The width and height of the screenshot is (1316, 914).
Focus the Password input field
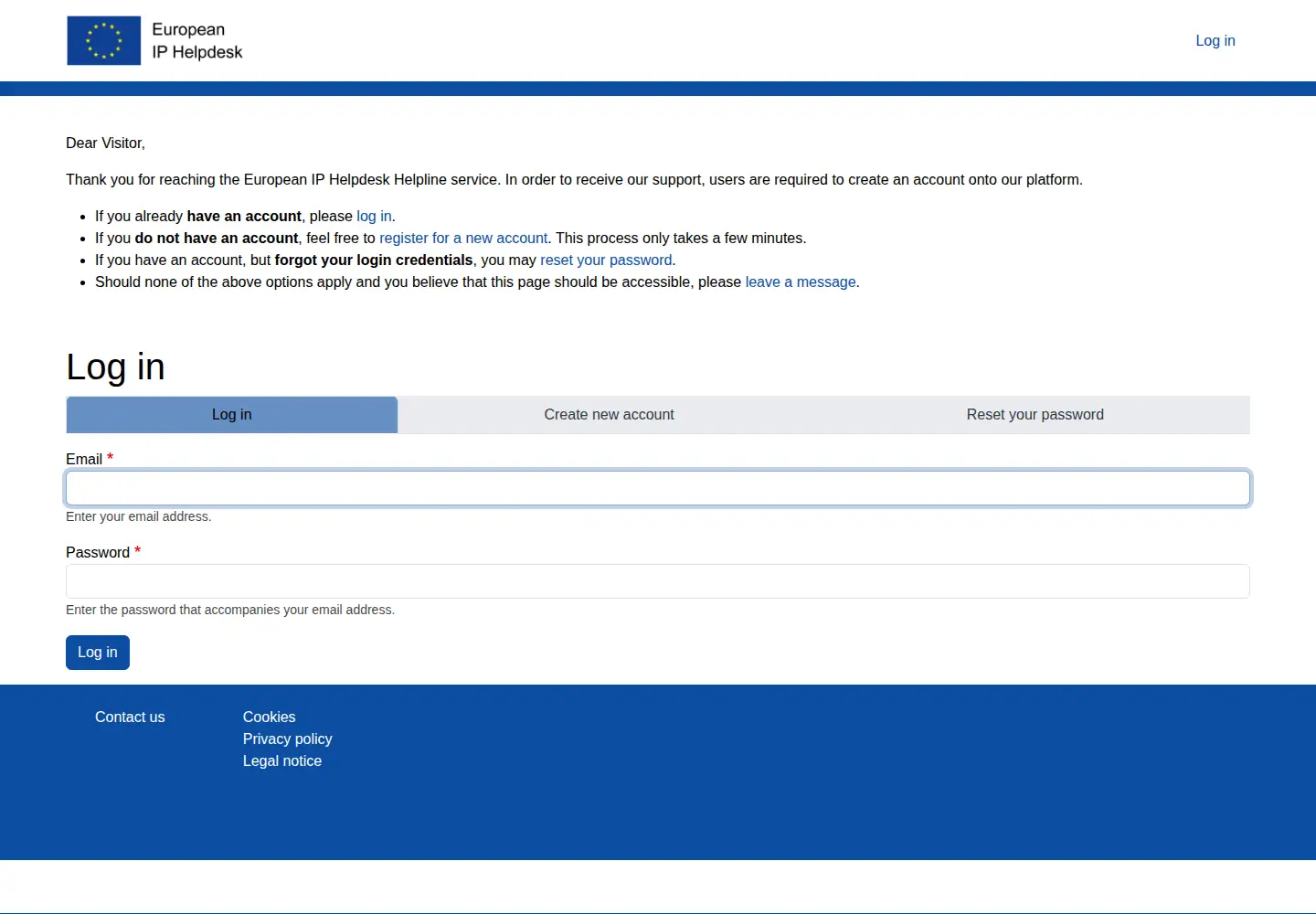click(658, 581)
